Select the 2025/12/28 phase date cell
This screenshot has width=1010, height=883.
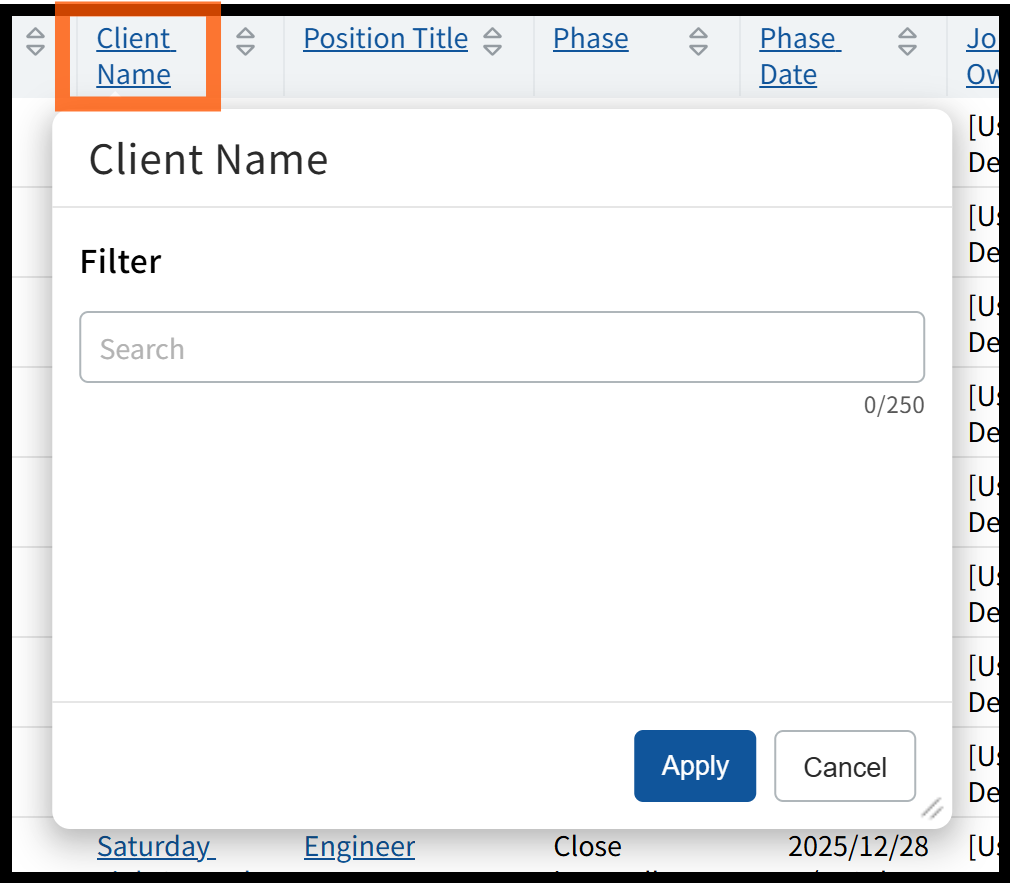(858, 847)
